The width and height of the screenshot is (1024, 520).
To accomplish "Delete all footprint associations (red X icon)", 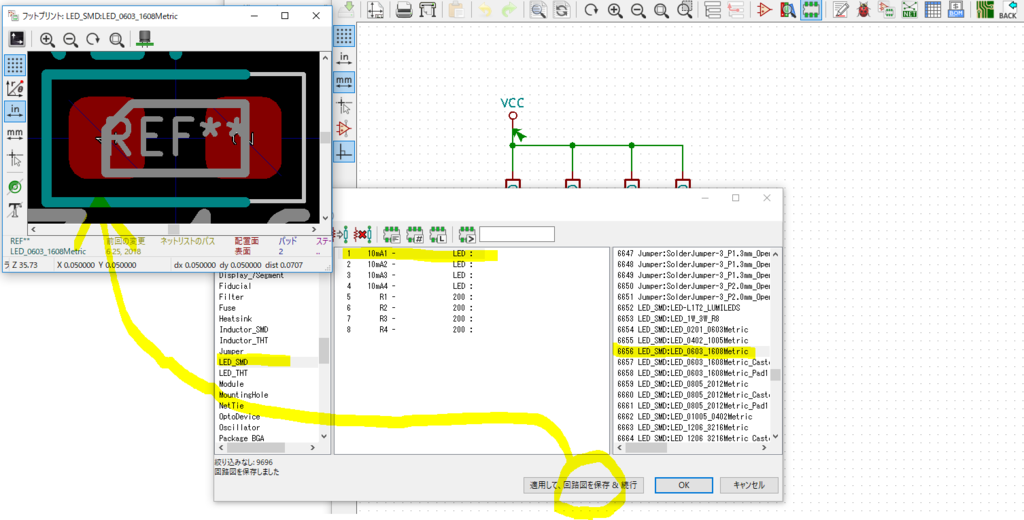I will (360, 234).
